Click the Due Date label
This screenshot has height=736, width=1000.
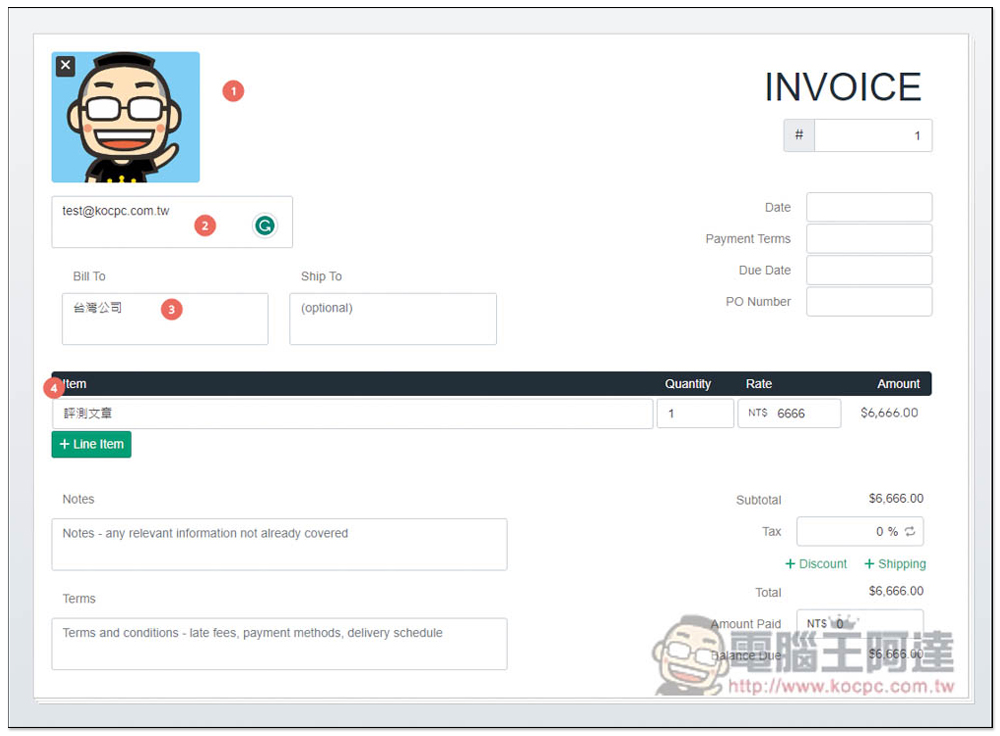[x=765, y=270]
